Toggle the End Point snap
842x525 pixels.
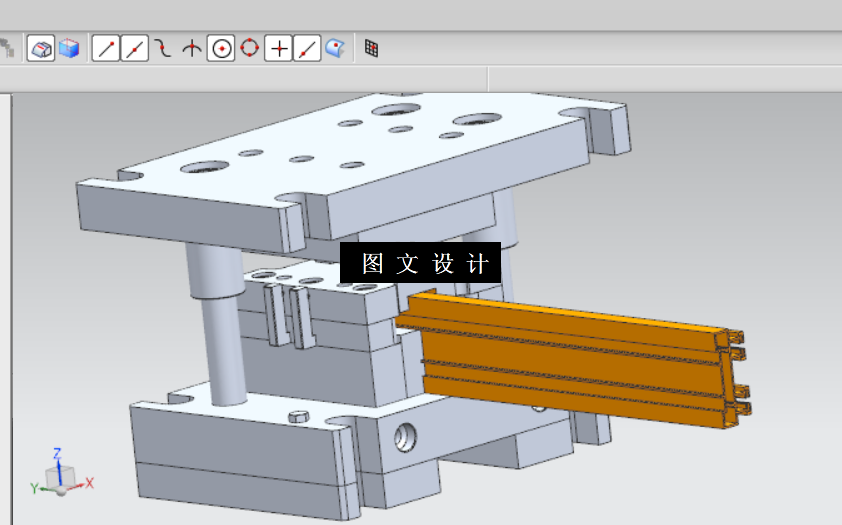(x=106, y=48)
